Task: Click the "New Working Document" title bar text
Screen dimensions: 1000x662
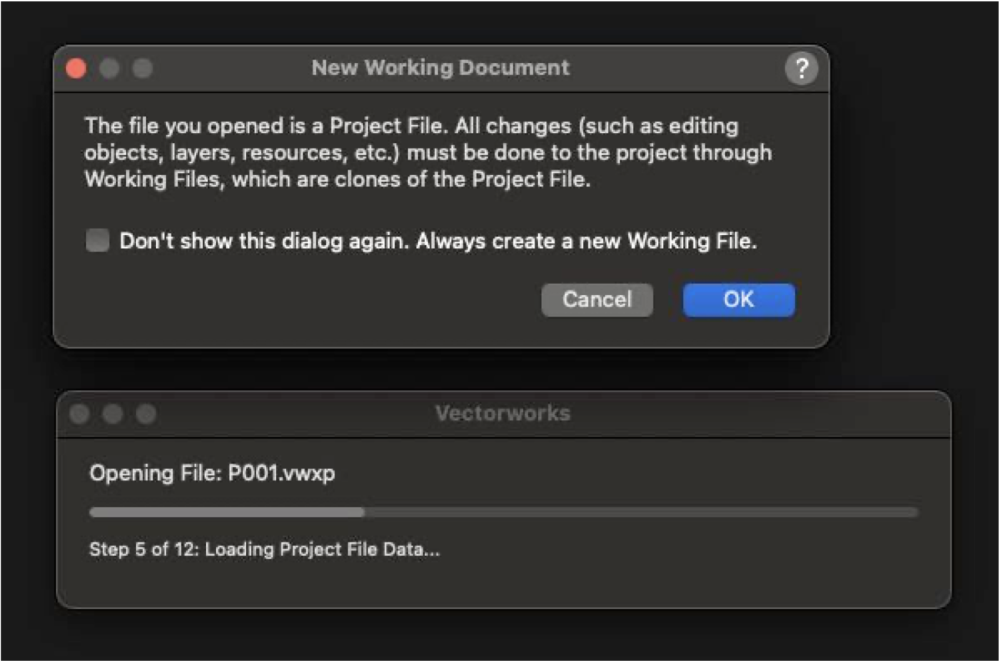Action: pyautogui.click(x=440, y=68)
